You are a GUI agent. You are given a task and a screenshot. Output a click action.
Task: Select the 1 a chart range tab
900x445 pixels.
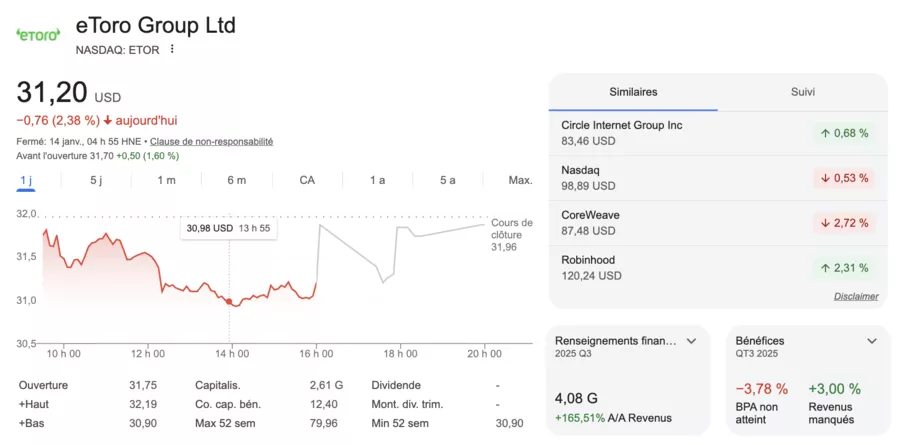pyautogui.click(x=377, y=180)
